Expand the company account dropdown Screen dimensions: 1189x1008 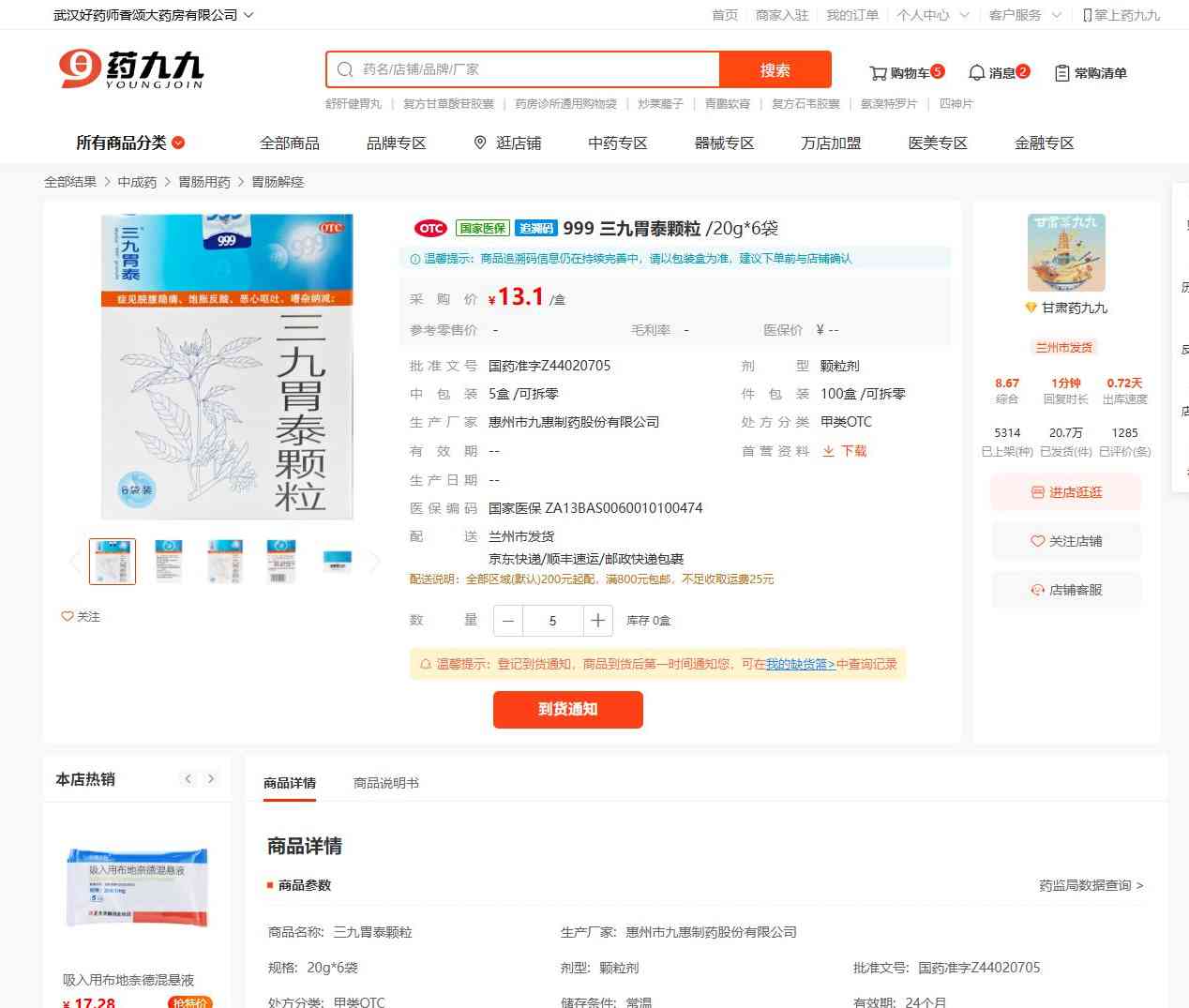(248, 15)
